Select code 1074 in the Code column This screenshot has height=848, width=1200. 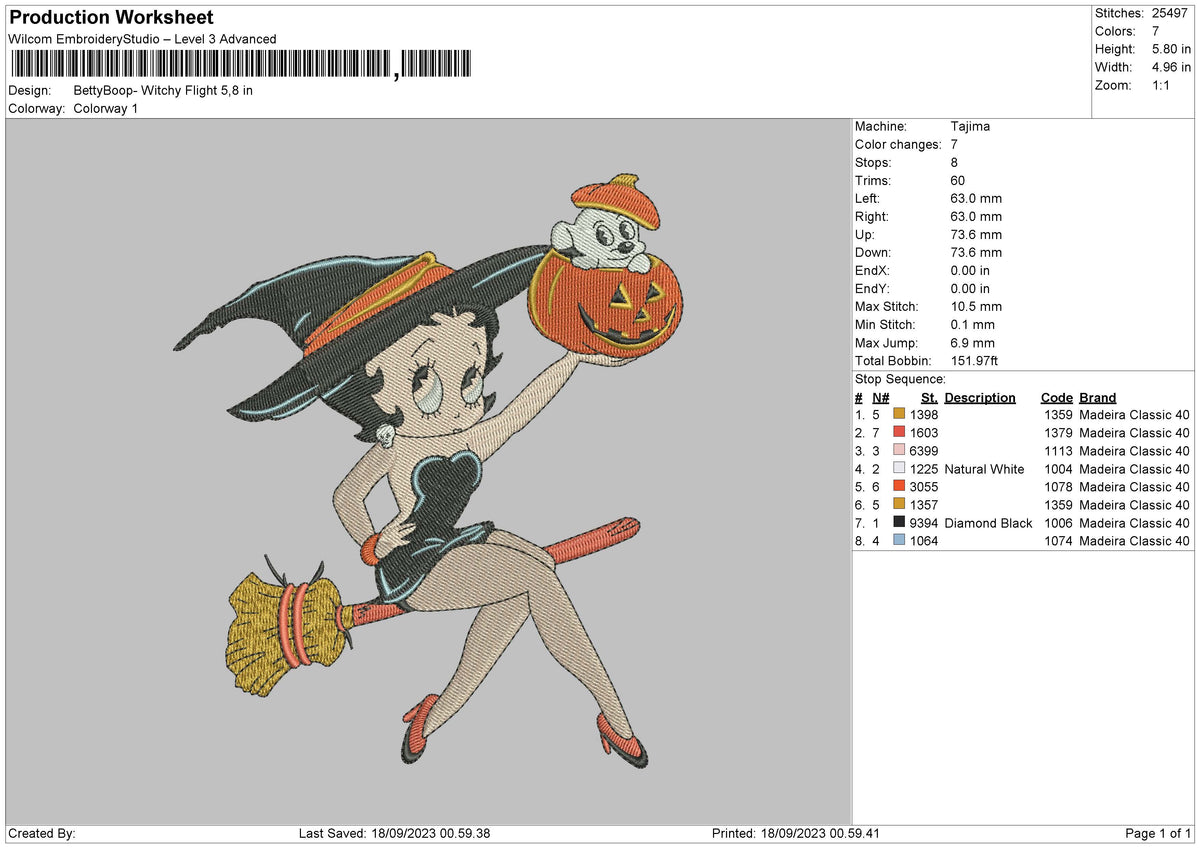(x=1059, y=540)
